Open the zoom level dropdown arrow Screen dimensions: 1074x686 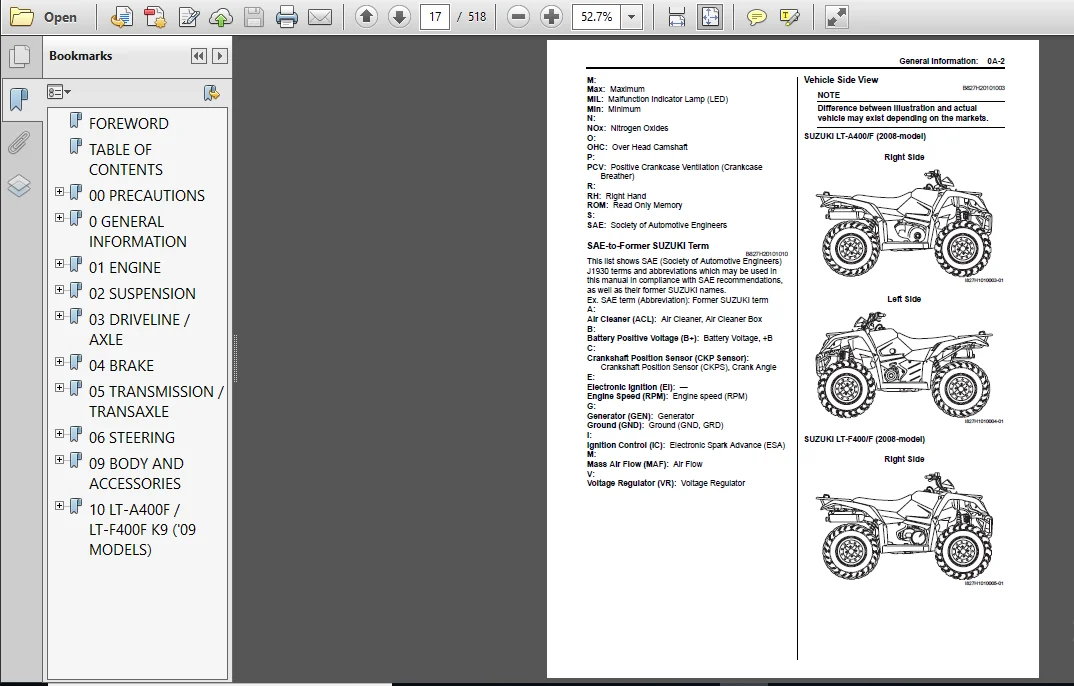(x=632, y=16)
